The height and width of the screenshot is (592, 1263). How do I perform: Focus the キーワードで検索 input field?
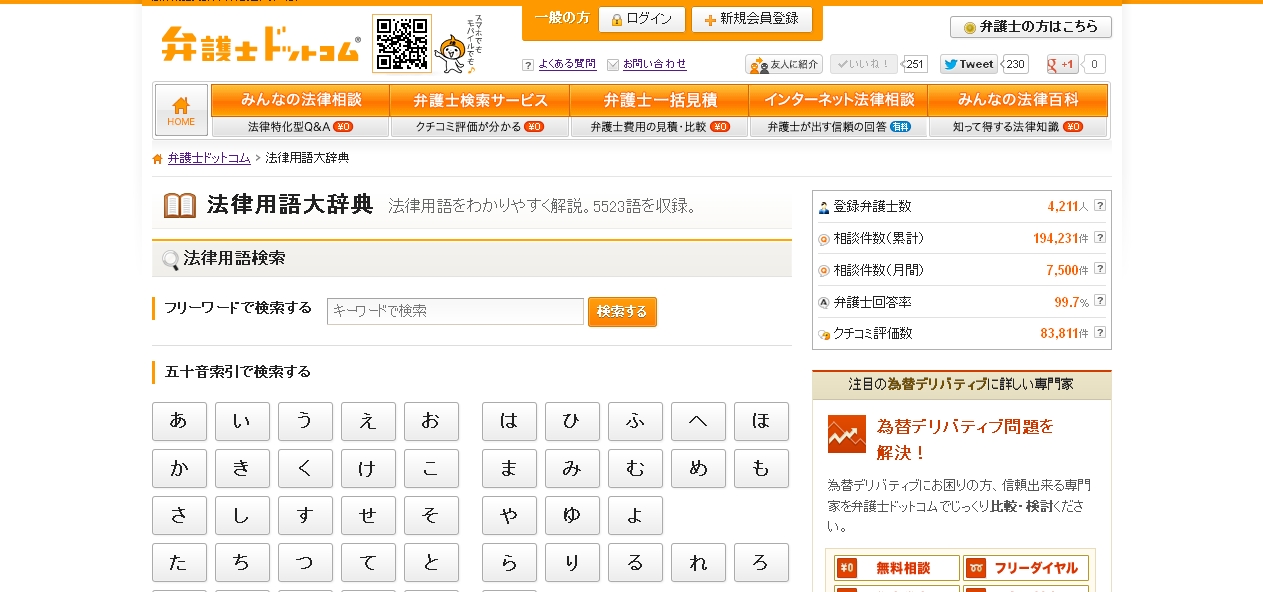[x=455, y=311]
